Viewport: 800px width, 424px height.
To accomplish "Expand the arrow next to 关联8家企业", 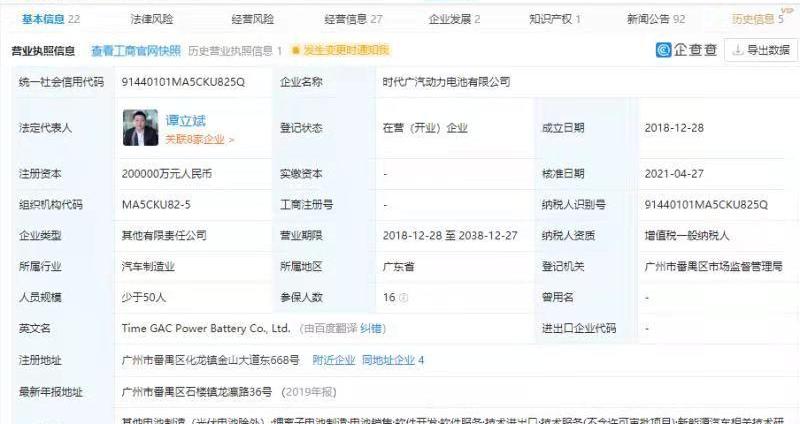I will [232, 140].
